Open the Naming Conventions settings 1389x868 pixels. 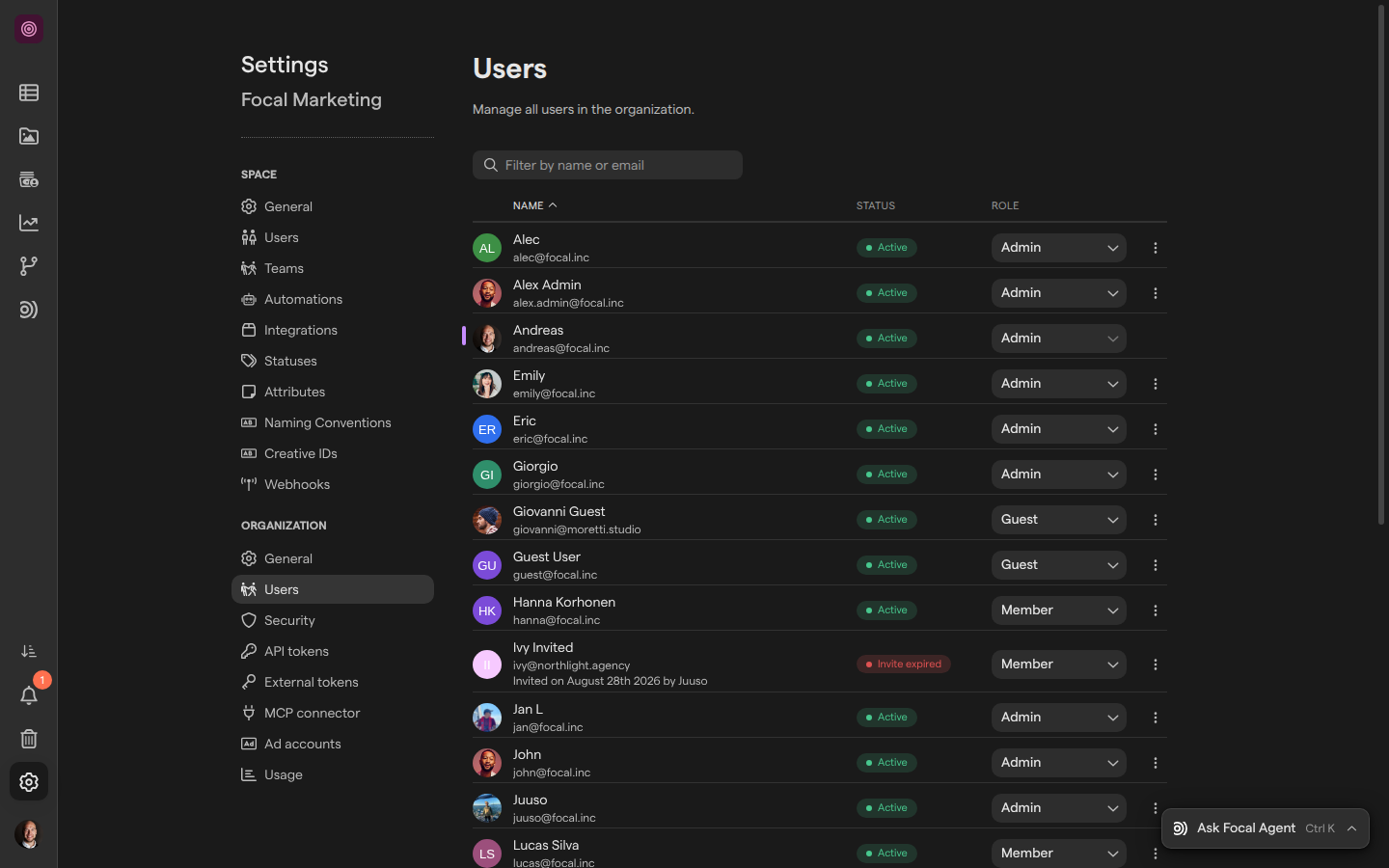(x=333, y=422)
